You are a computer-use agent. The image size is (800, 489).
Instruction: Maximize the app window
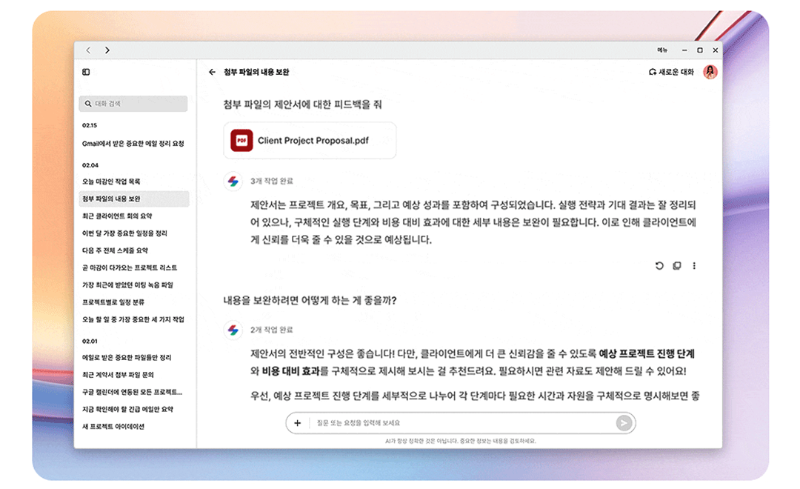700,50
